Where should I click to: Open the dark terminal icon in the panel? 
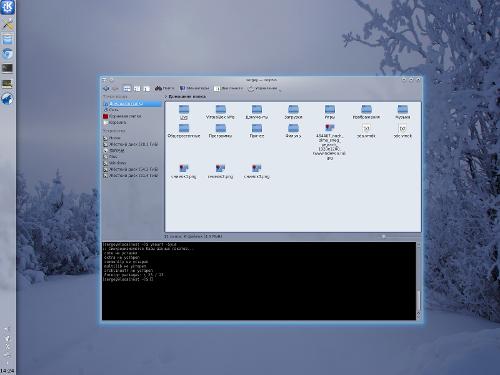7,68
